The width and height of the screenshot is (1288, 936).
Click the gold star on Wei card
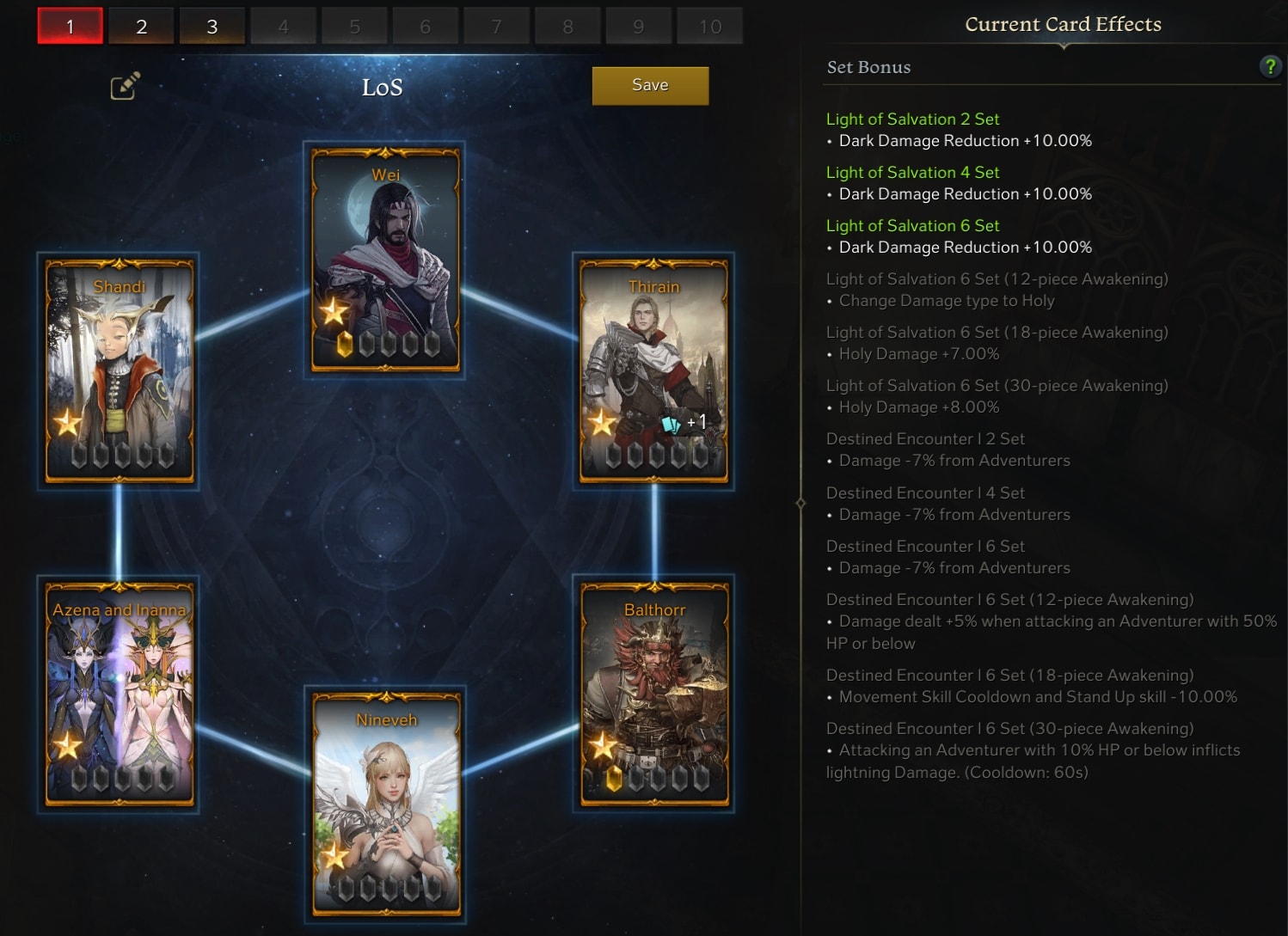tap(334, 310)
